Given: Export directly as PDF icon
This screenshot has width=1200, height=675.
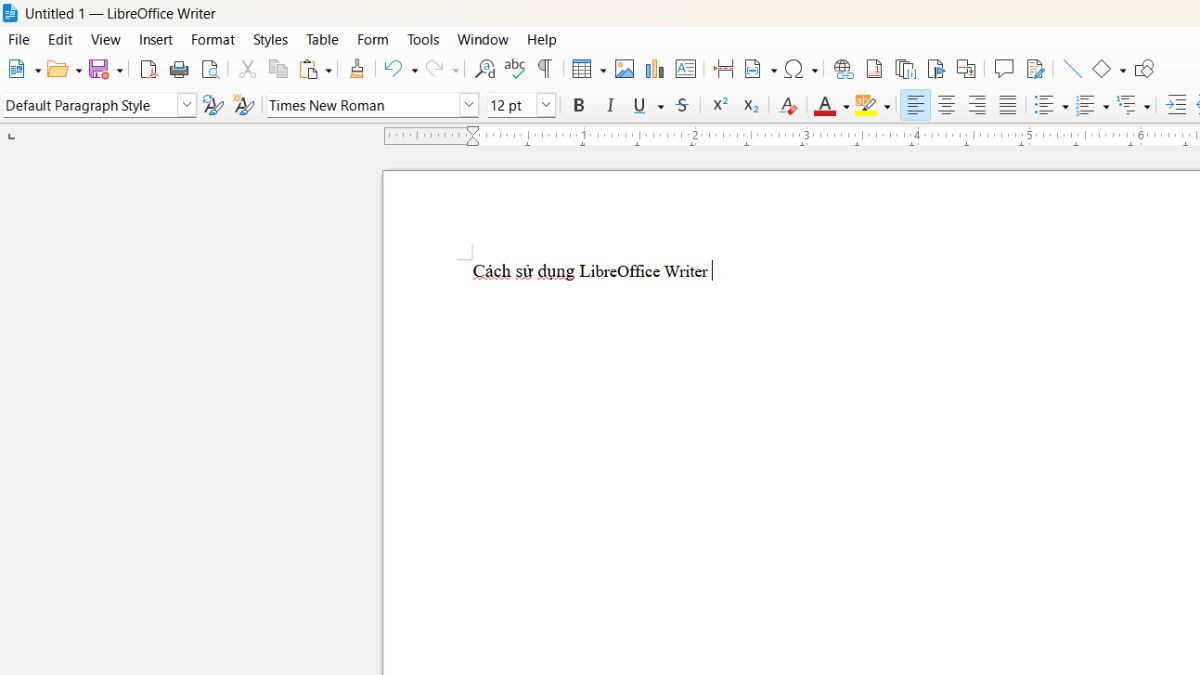Looking at the screenshot, I should [x=149, y=69].
